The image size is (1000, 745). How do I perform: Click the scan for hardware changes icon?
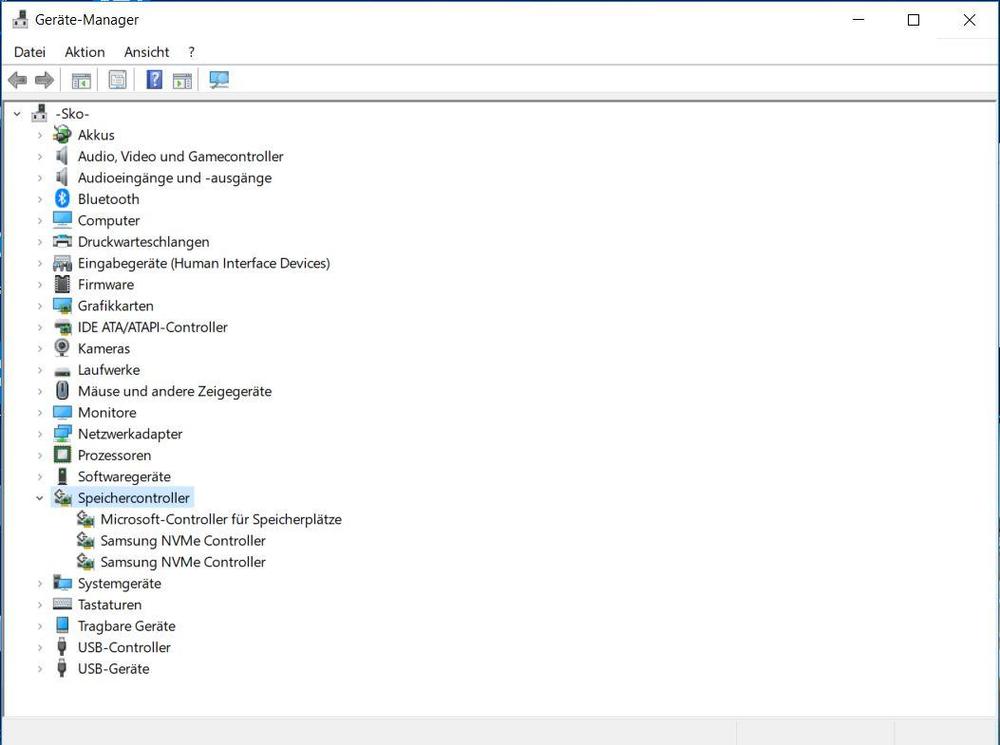click(x=219, y=80)
